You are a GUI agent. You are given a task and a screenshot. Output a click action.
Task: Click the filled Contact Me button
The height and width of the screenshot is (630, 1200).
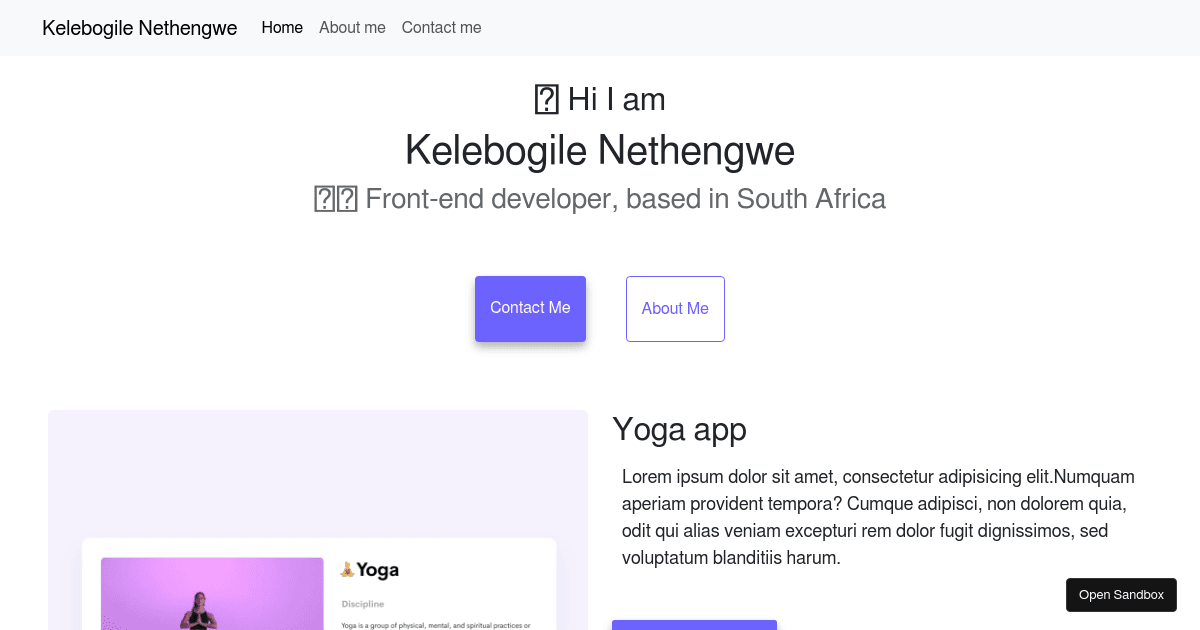click(530, 309)
